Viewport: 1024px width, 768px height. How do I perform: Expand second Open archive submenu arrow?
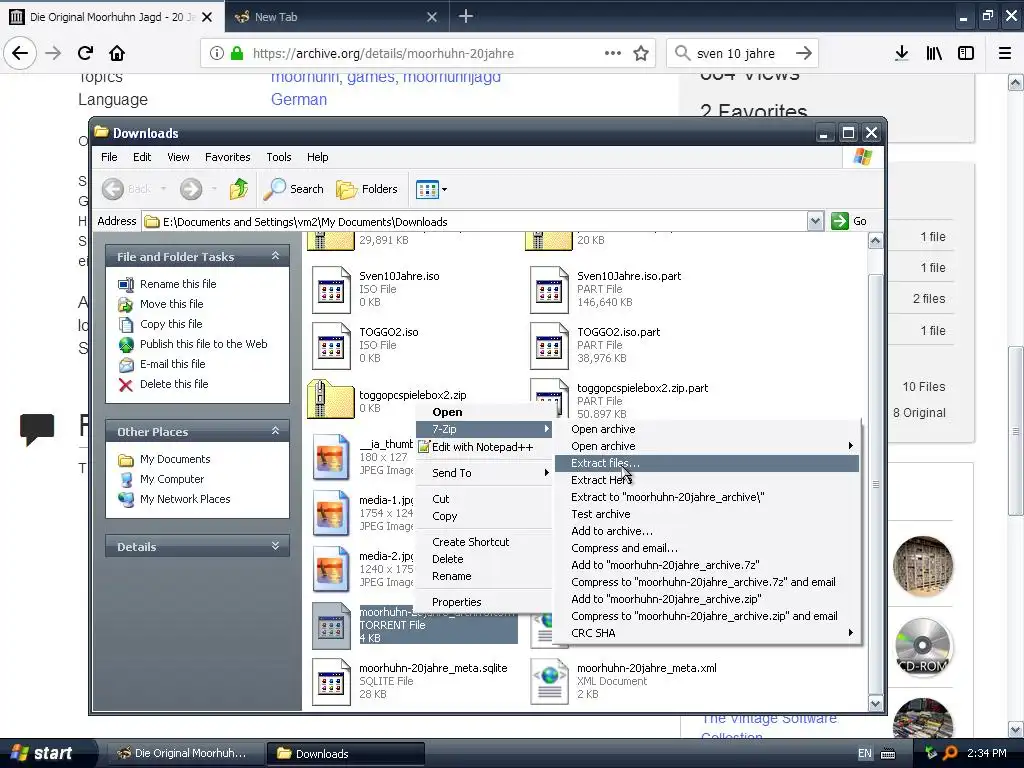pyautogui.click(x=850, y=446)
